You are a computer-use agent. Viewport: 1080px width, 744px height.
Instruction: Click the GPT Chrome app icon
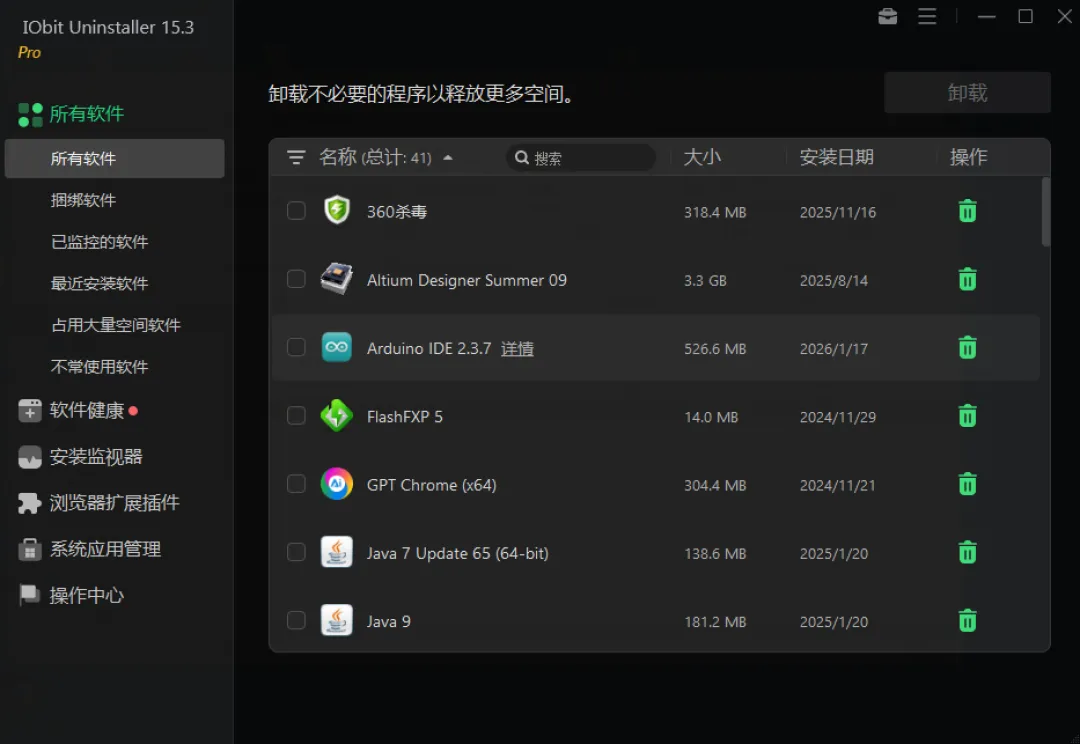point(337,484)
